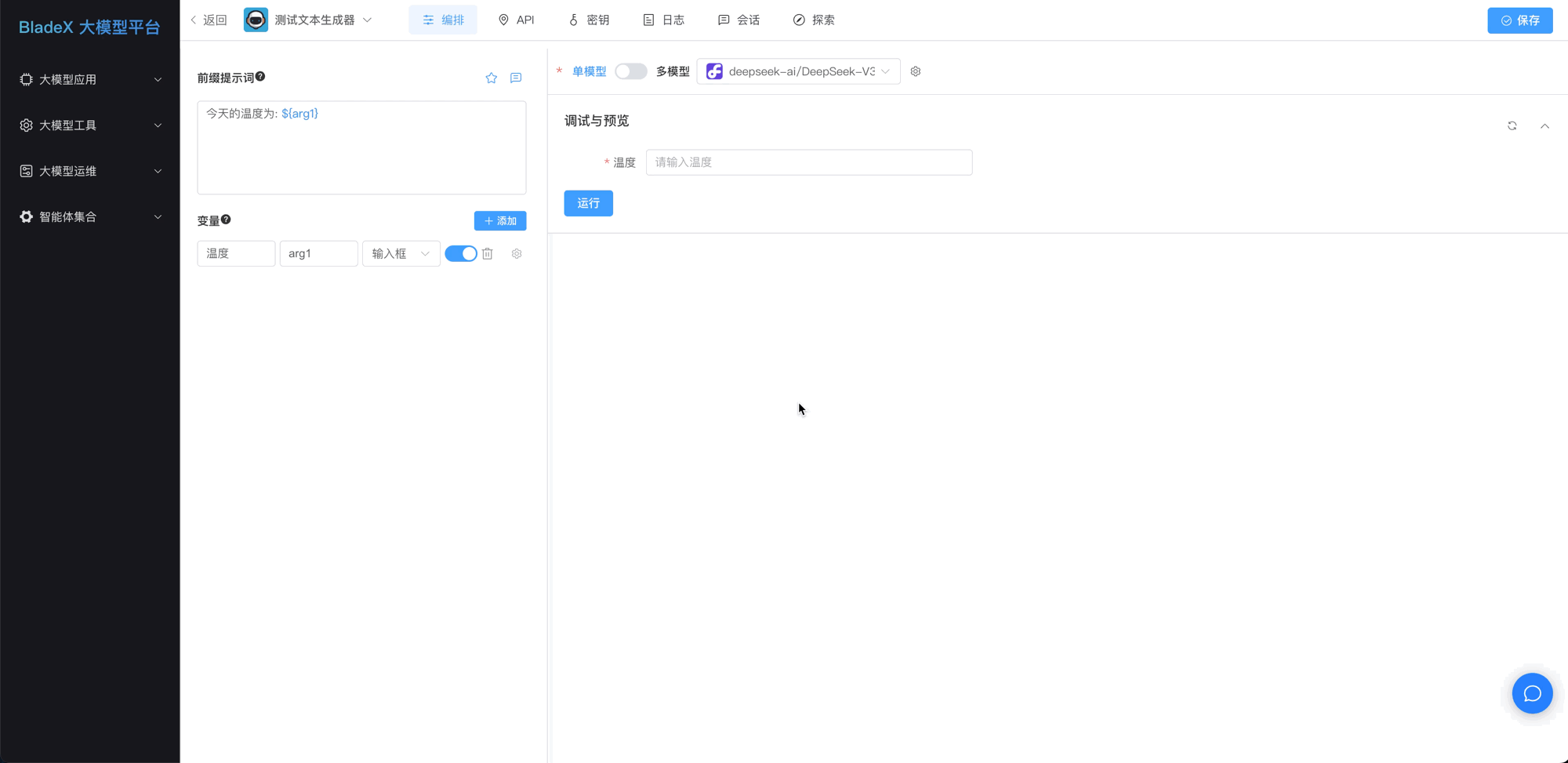Click the star icon beside 前缀提示词
The height and width of the screenshot is (763, 1568).
(491, 78)
